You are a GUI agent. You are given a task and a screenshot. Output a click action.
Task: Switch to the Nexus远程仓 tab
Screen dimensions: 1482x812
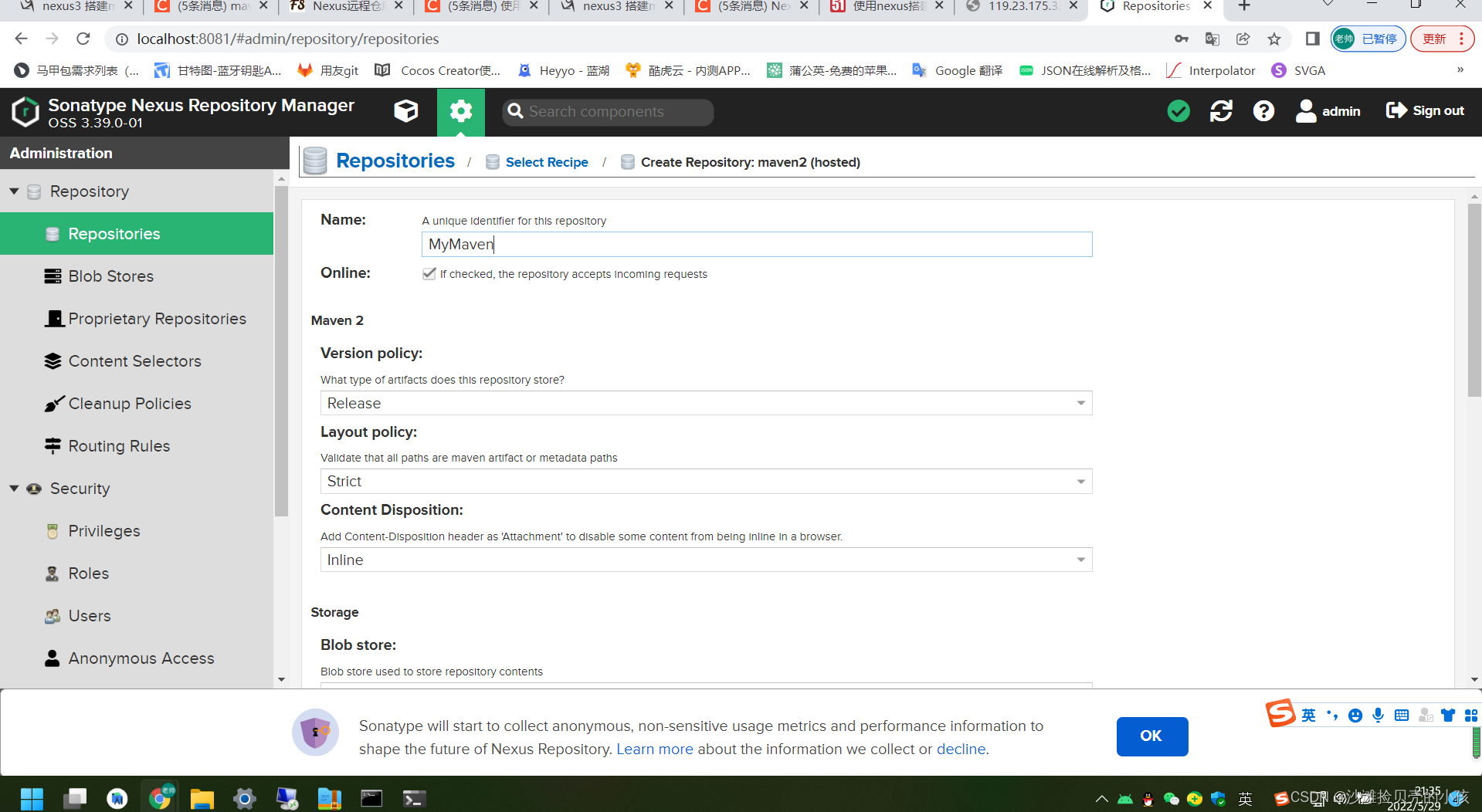coord(346,6)
